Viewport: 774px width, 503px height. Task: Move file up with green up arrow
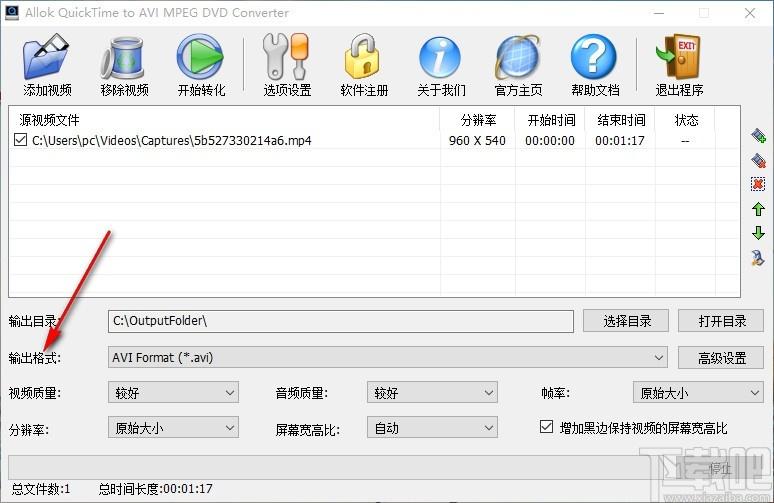(758, 209)
